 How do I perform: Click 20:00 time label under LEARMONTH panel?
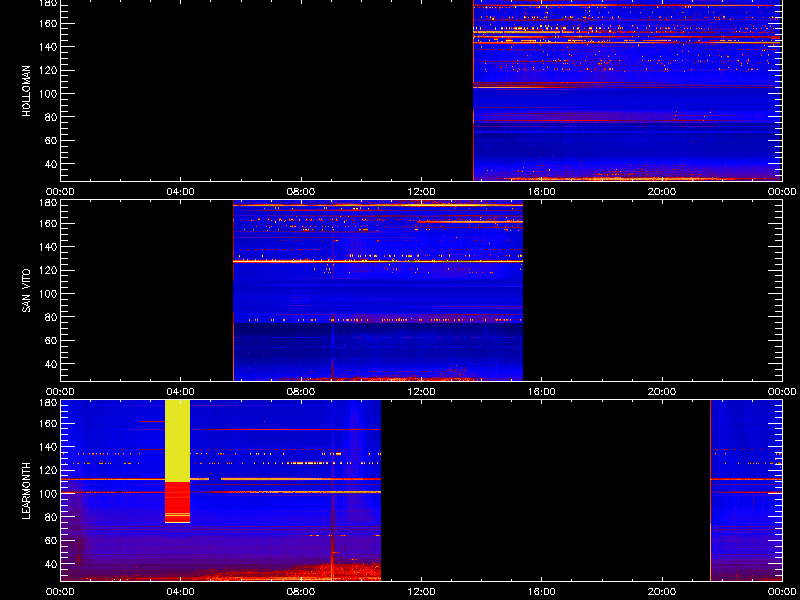pos(662,592)
